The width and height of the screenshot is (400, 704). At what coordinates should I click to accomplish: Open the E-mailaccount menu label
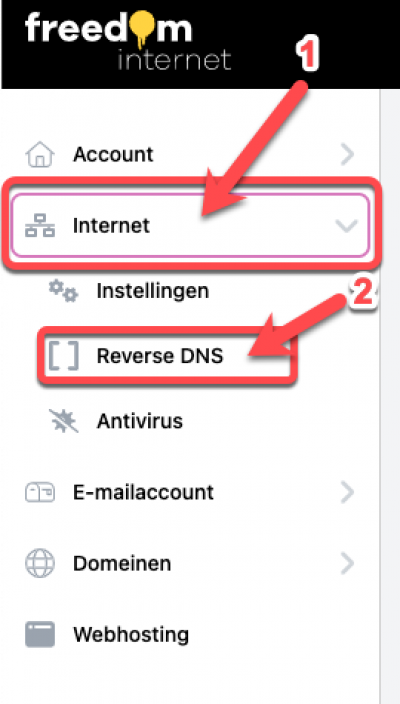tap(144, 493)
